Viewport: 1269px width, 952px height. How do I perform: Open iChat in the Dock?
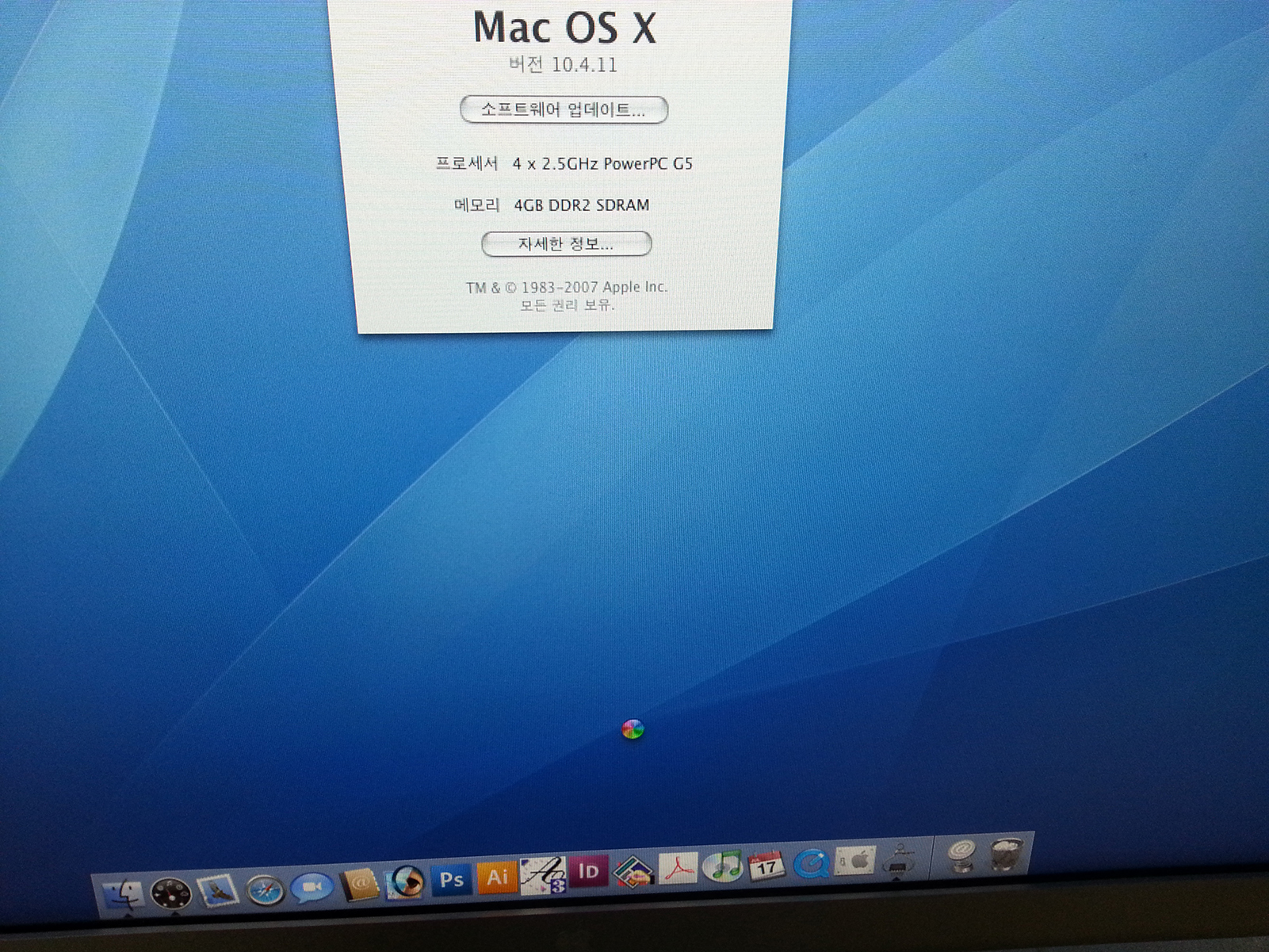click(x=311, y=887)
